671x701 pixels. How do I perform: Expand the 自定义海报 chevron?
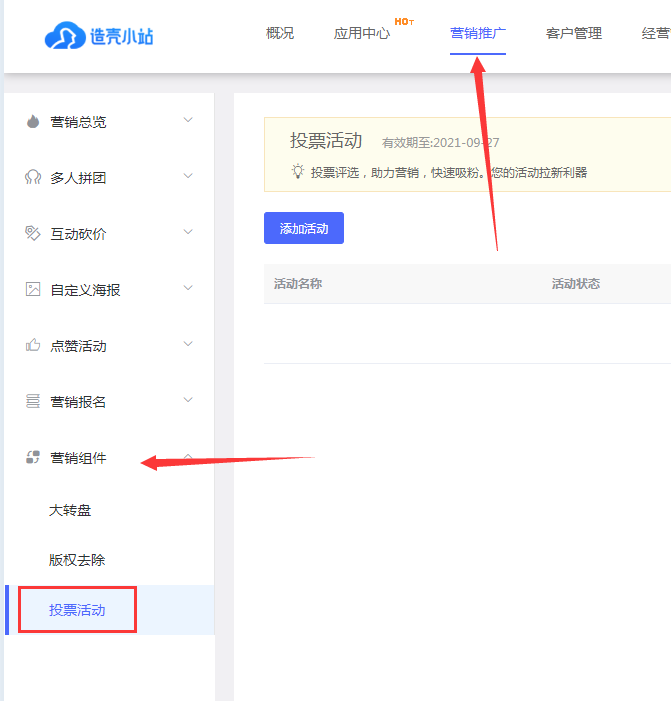tap(188, 287)
